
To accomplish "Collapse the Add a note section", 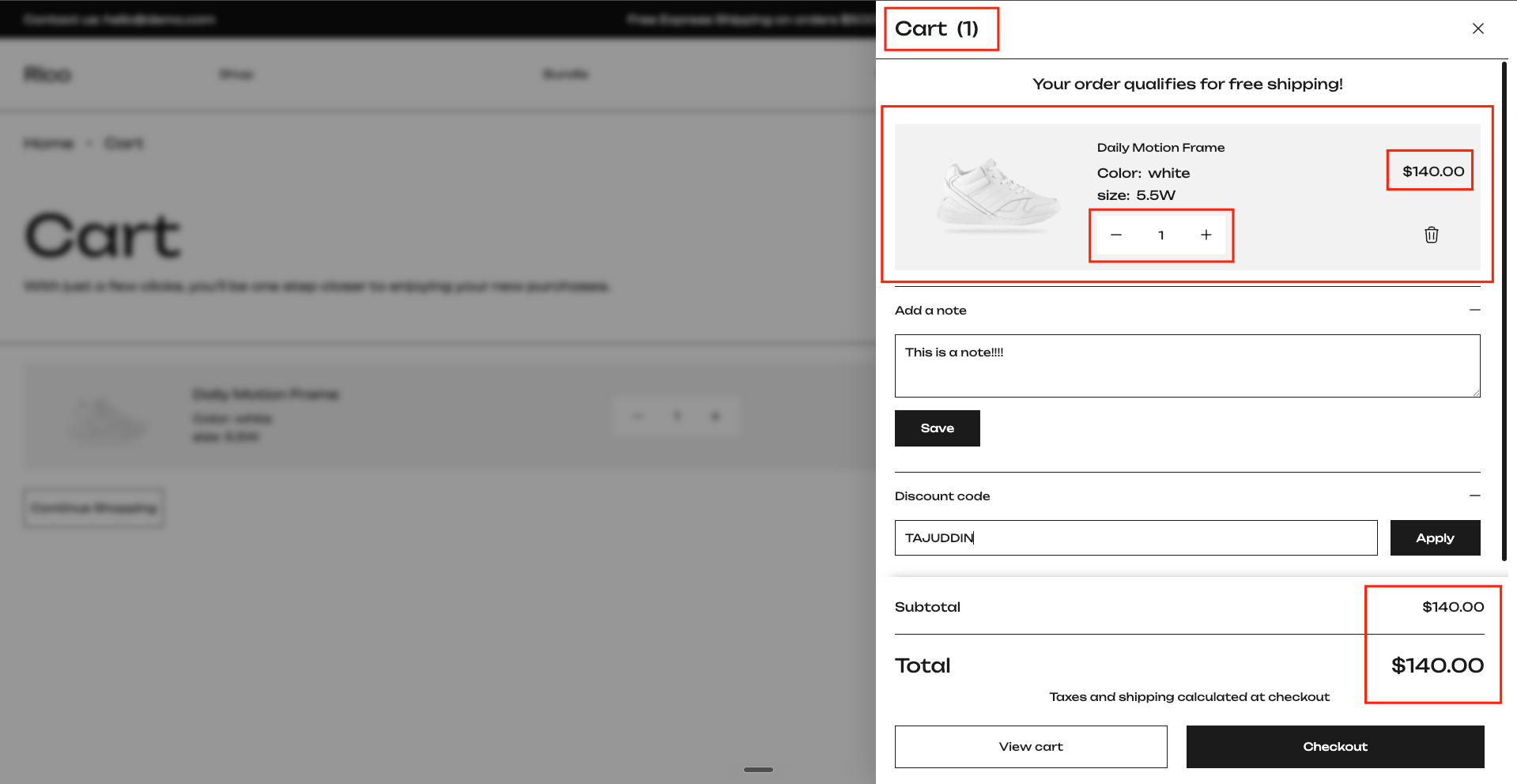I will [1474, 310].
